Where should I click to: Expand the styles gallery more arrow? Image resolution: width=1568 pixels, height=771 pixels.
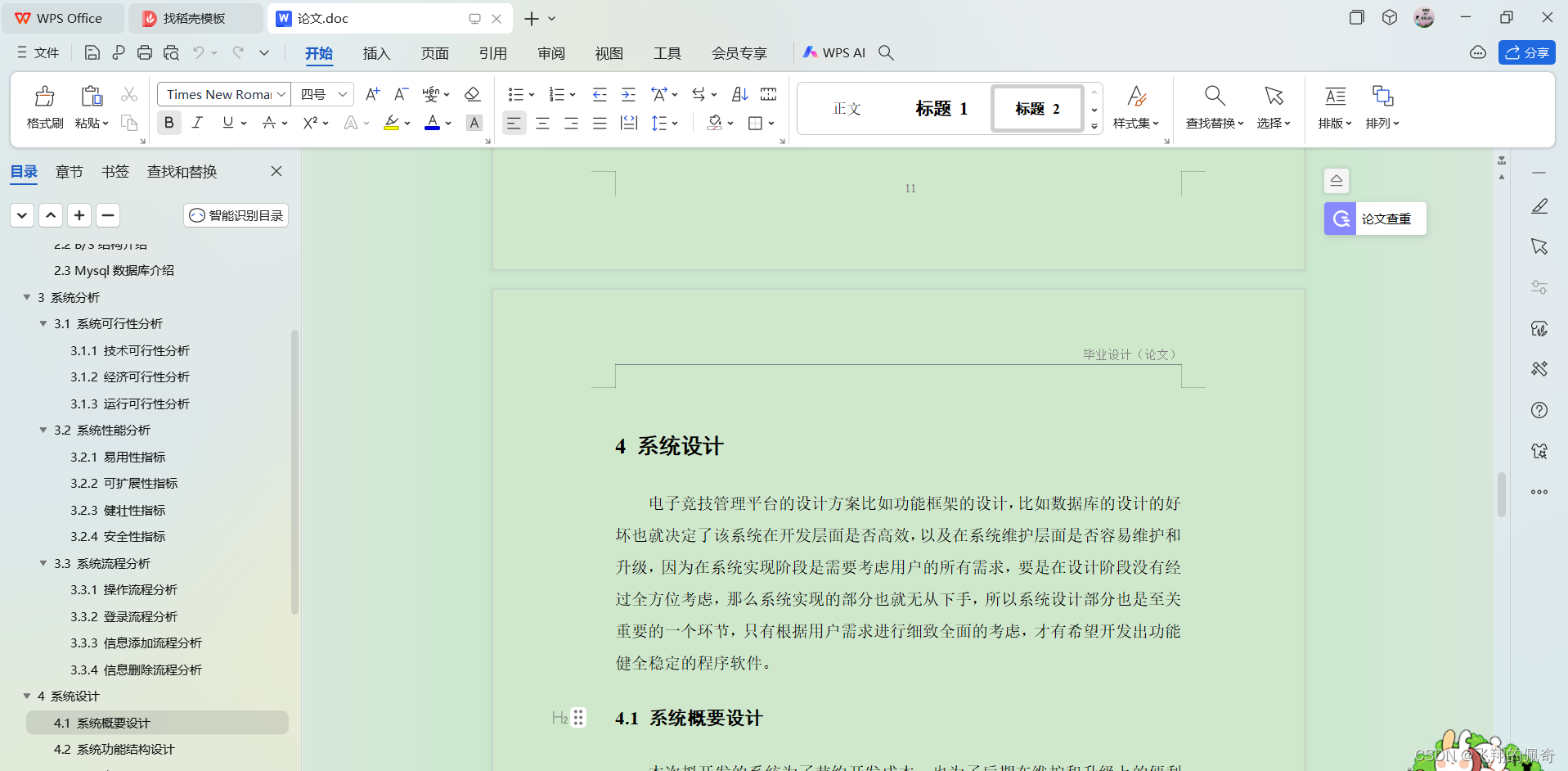coord(1094,126)
